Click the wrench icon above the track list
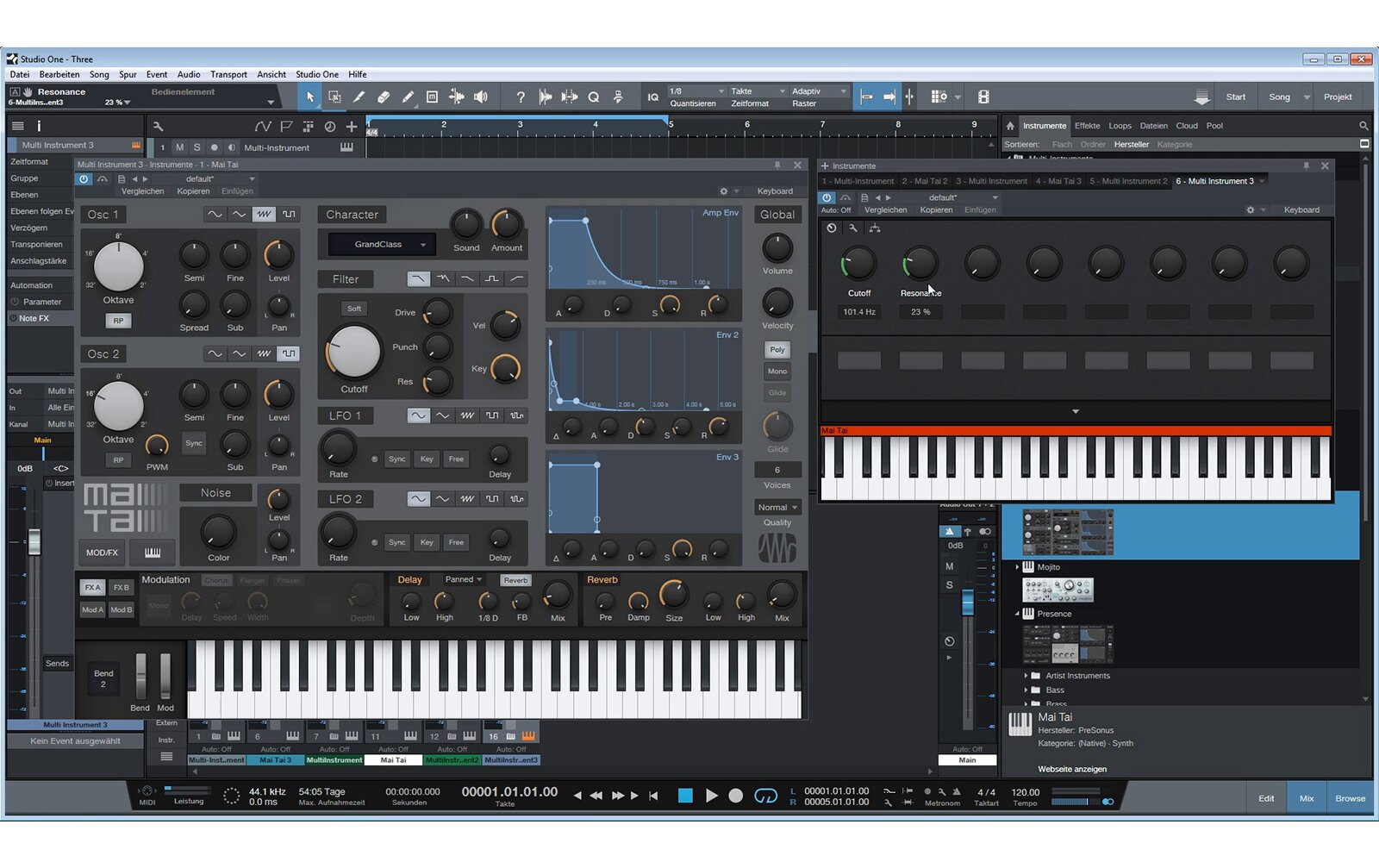Viewport: 1379px width, 868px height. pyautogui.click(x=158, y=127)
